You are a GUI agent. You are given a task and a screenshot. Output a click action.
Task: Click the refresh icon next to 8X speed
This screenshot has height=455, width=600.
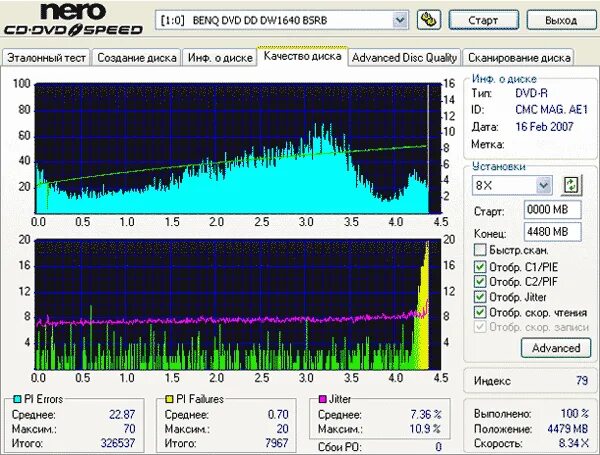pyautogui.click(x=571, y=185)
